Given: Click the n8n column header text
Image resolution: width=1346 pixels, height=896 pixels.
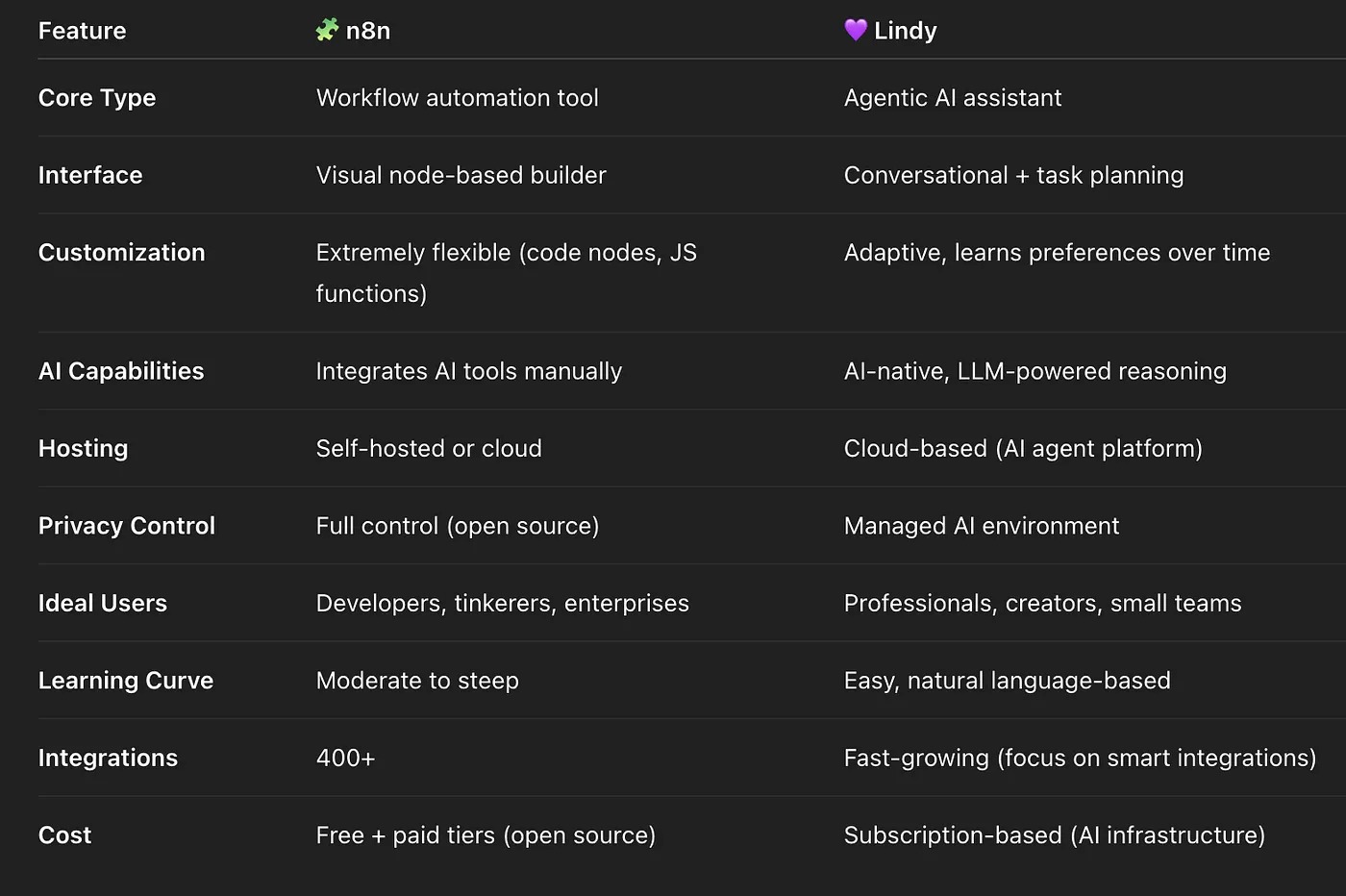Looking at the screenshot, I should click(368, 31).
